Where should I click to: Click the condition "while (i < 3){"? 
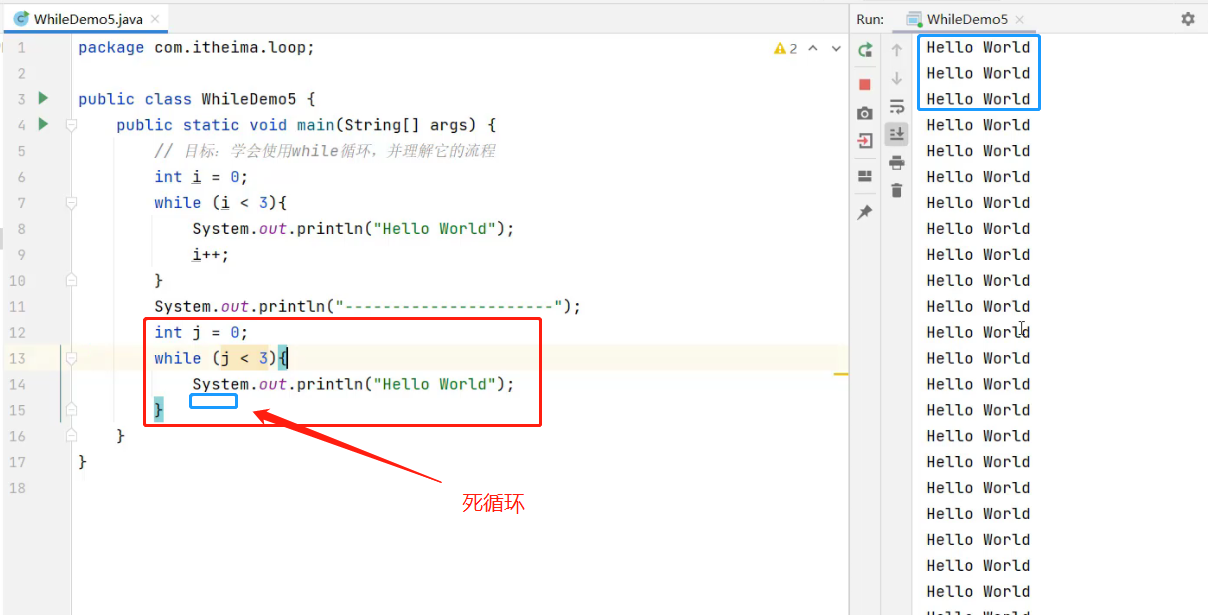[x=220, y=203]
